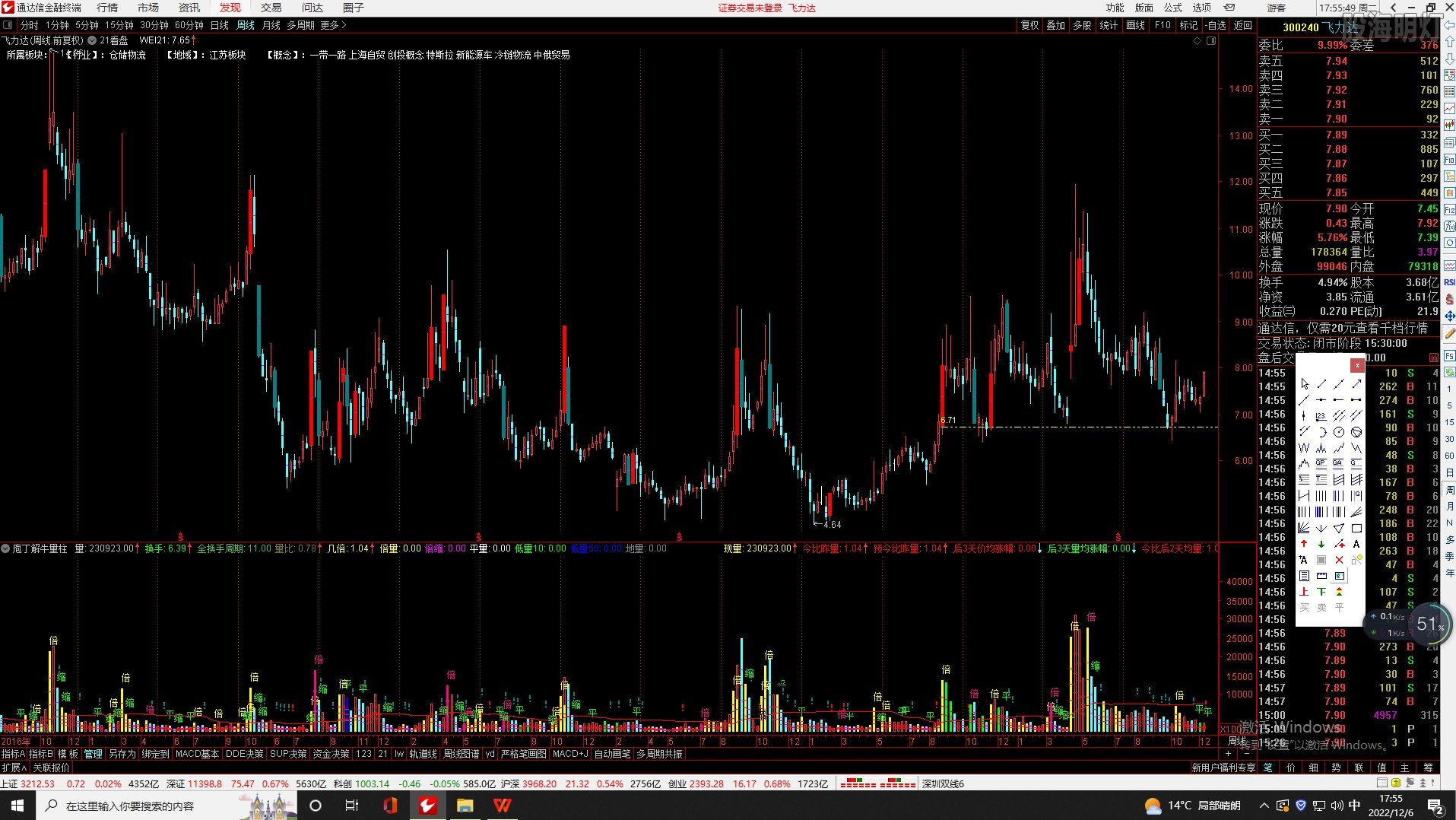Image resolution: width=1456 pixels, height=820 pixels.
Task: Open the 资讯 menu
Action: pos(189,8)
